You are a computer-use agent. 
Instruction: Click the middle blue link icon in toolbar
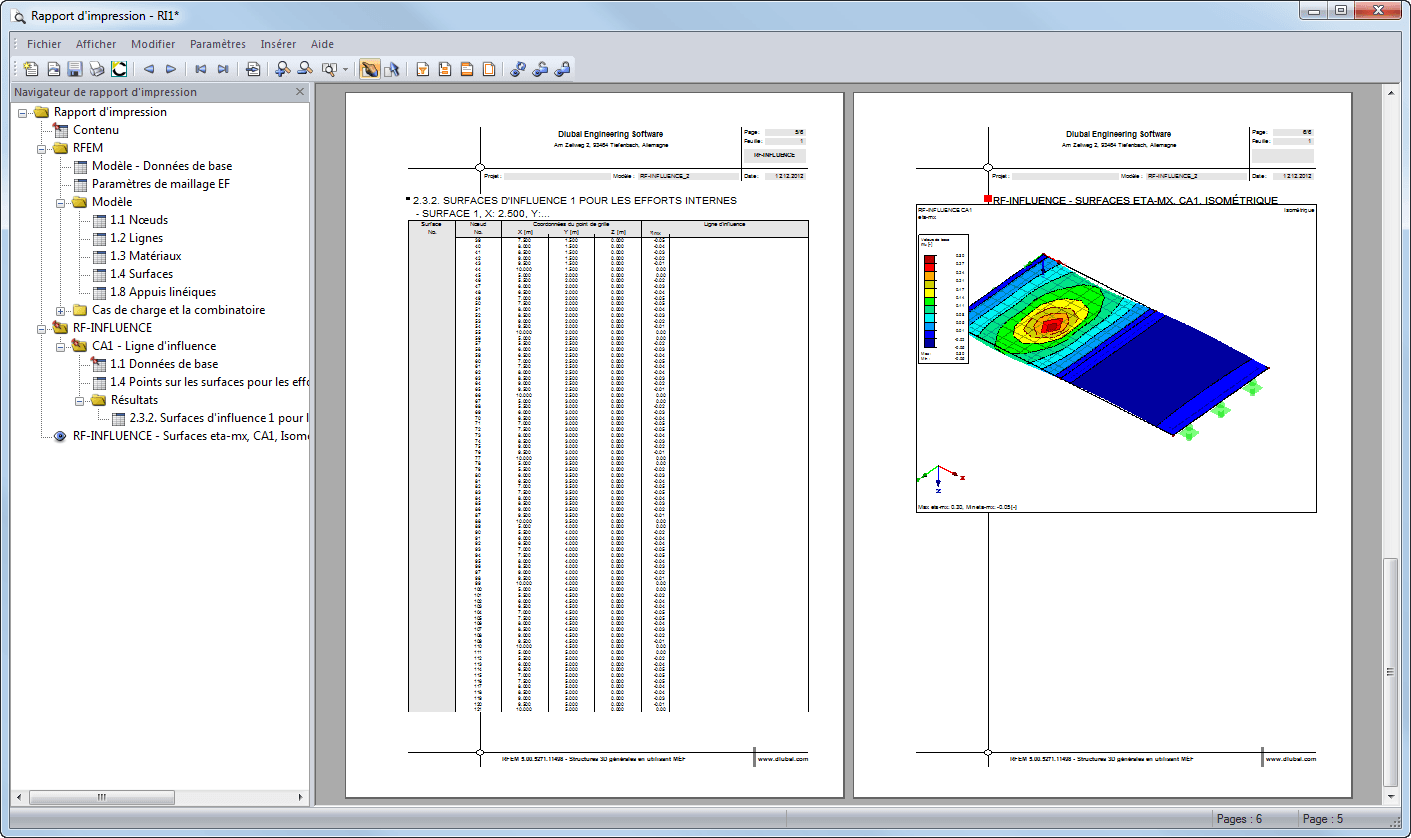tap(540, 69)
